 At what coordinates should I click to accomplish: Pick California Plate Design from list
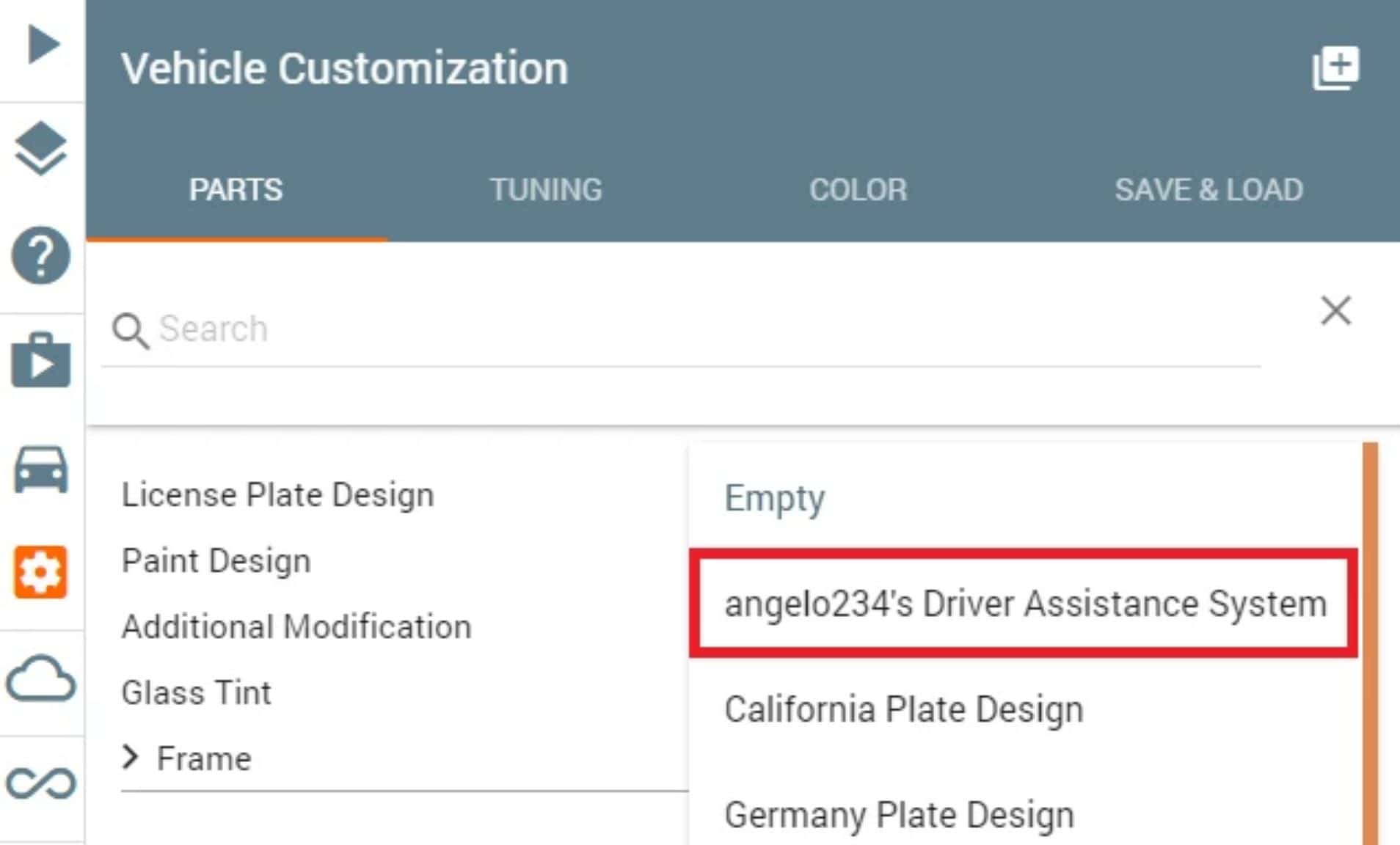point(903,709)
